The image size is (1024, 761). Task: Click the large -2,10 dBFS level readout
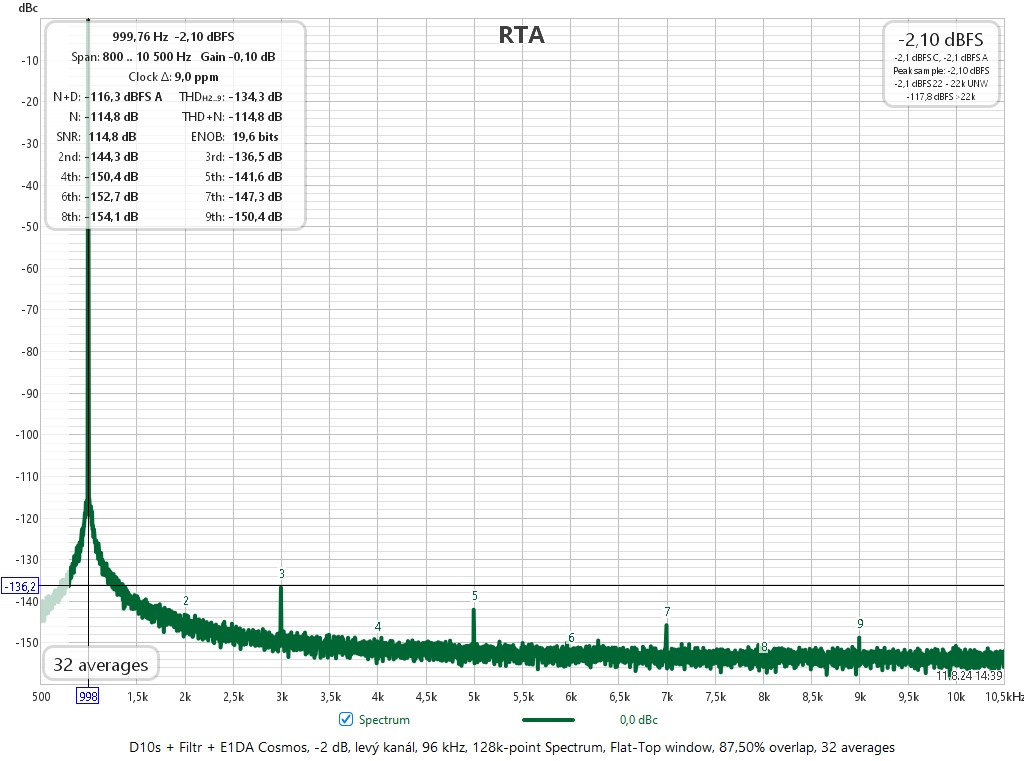click(940, 39)
